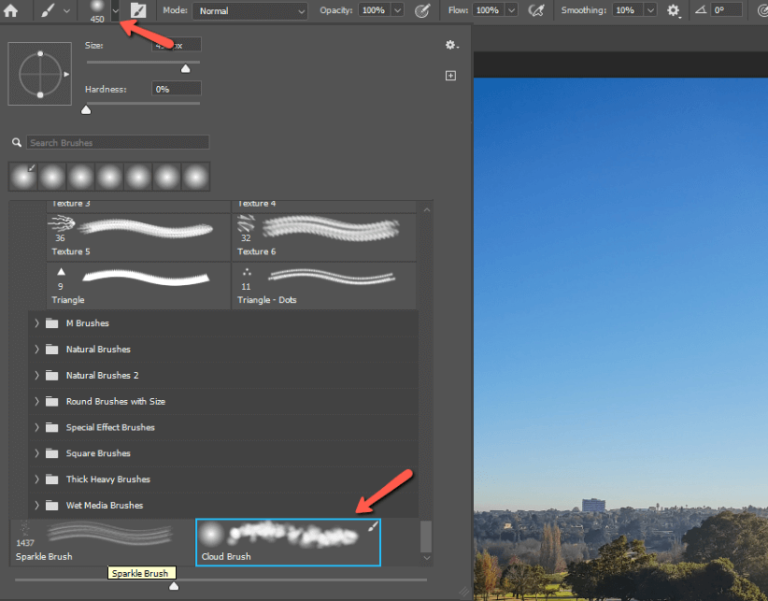Create new brush preset plus icon

(x=451, y=75)
